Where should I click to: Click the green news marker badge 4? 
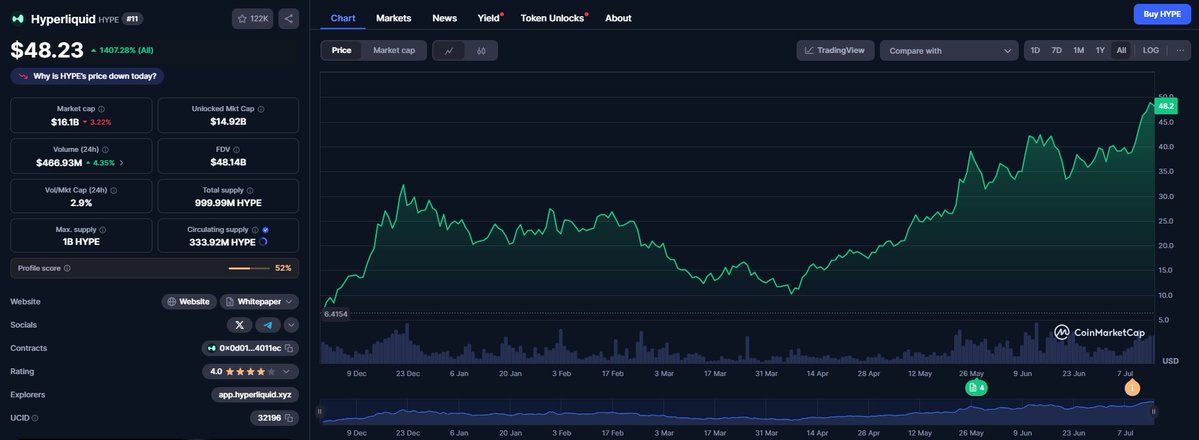pos(976,387)
